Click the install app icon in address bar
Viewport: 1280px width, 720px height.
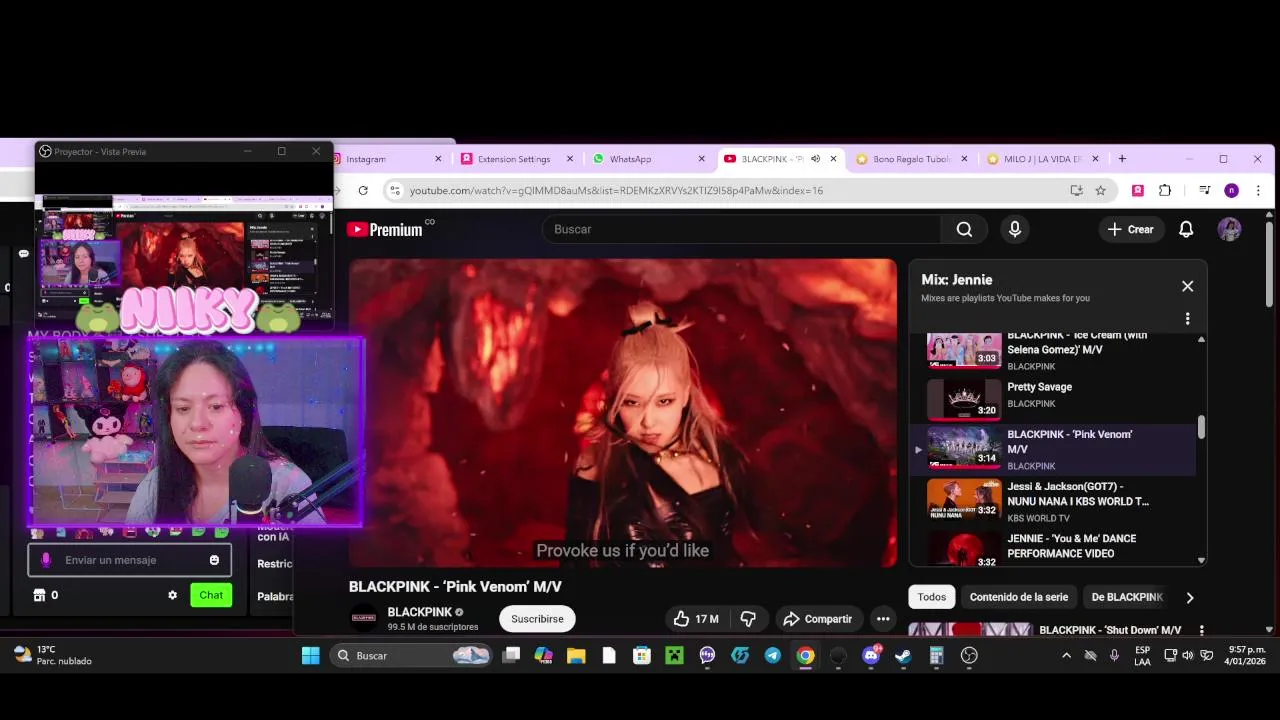(1076, 190)
